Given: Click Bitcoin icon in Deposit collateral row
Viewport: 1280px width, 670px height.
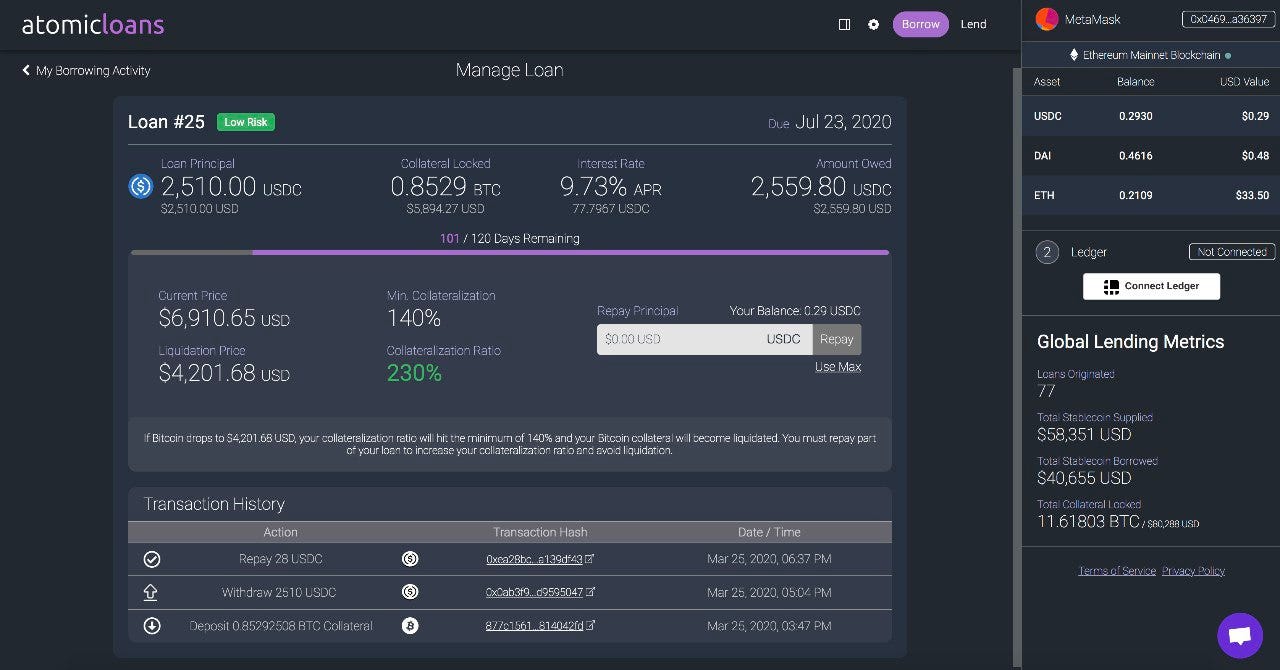Looking at the screenshot, I should click(410, 626).
